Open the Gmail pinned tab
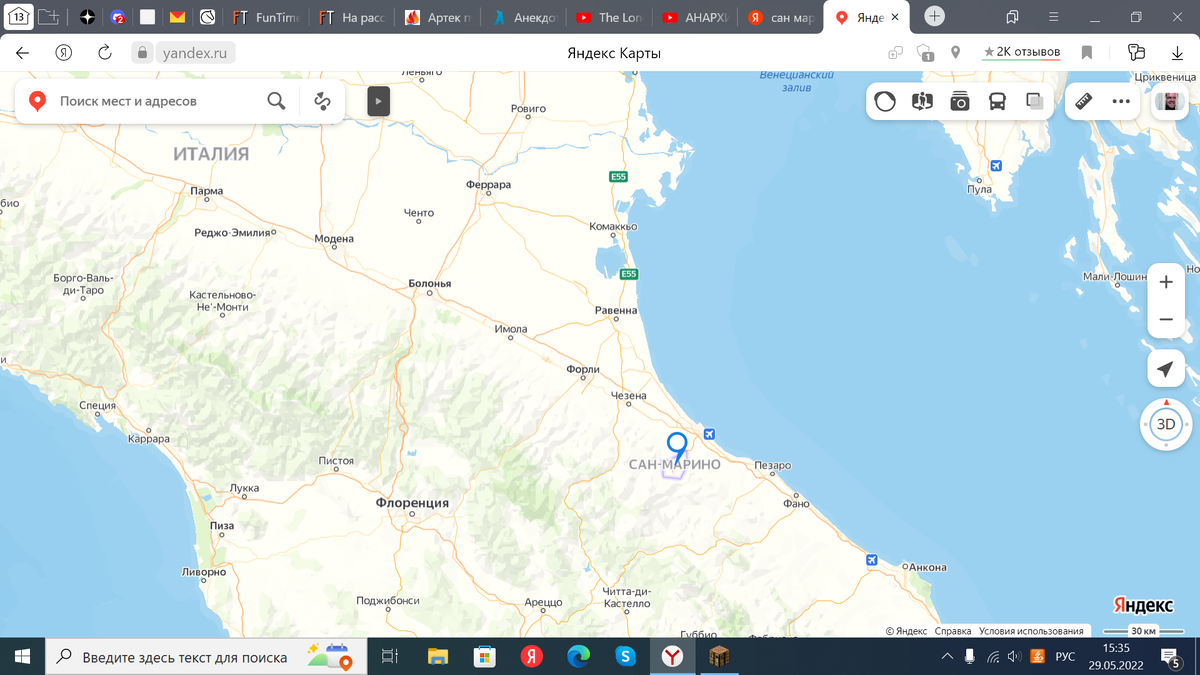Screen dimensions: 1200x675 coord(177,17)
